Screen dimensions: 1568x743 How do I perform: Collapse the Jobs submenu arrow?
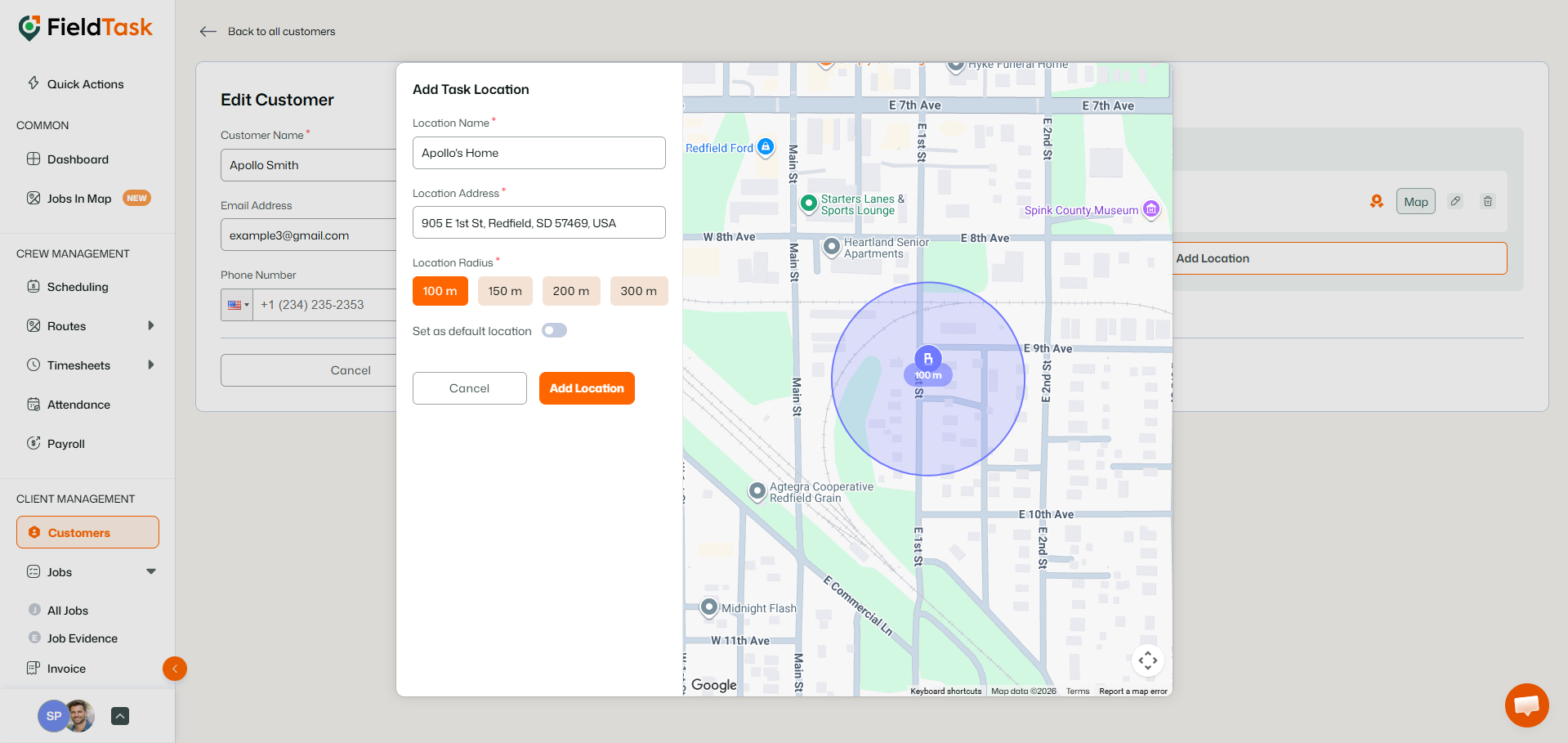151,571
